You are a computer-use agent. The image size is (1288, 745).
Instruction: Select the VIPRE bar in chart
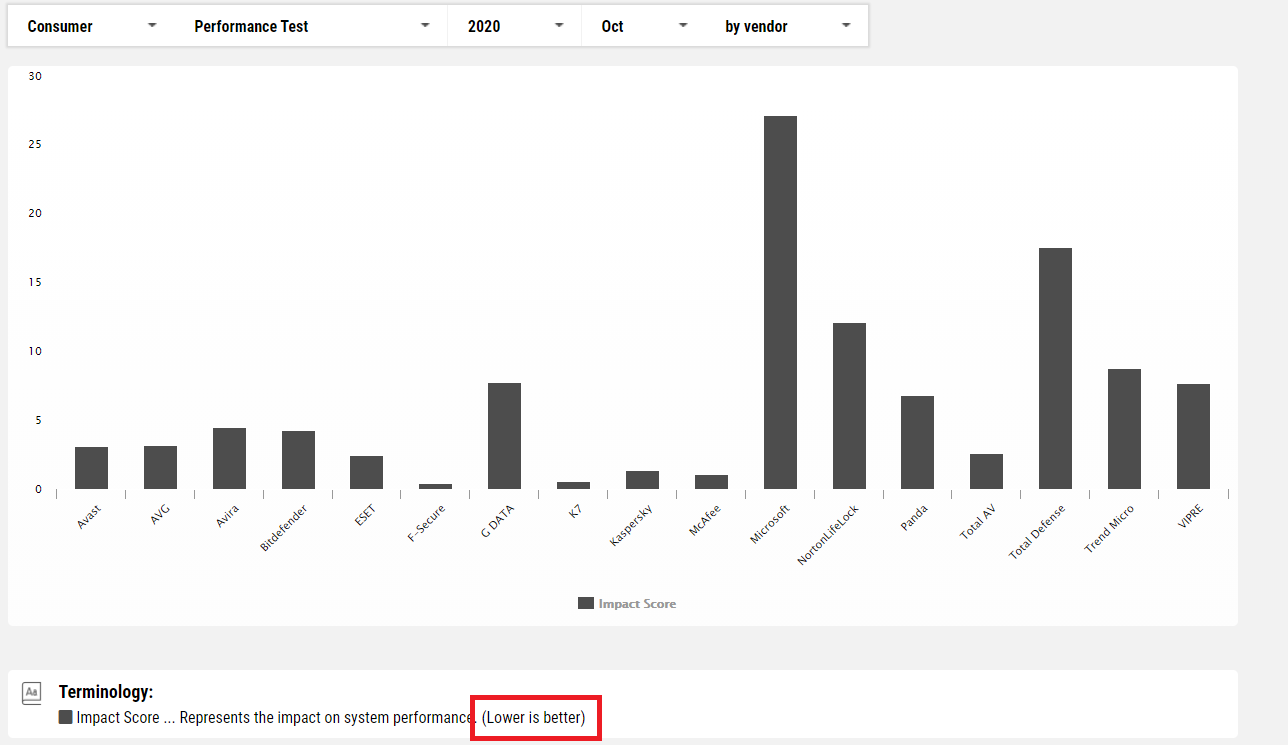tap(1193, 436)
